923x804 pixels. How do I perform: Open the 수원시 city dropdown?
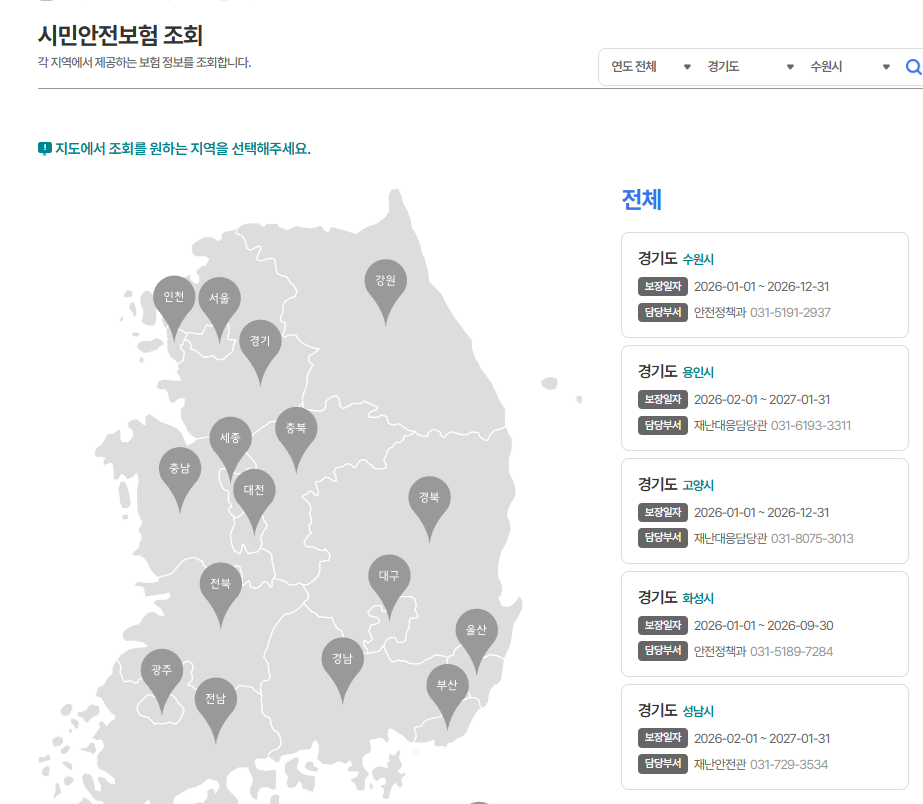pyautogui.click(x=849, y=67)
